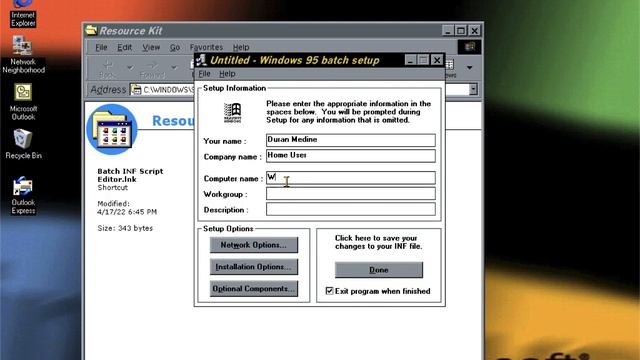Open Network Neighborhood desktop icon
The height and width of the screenshot is (360, 640).
pos(23,55)
